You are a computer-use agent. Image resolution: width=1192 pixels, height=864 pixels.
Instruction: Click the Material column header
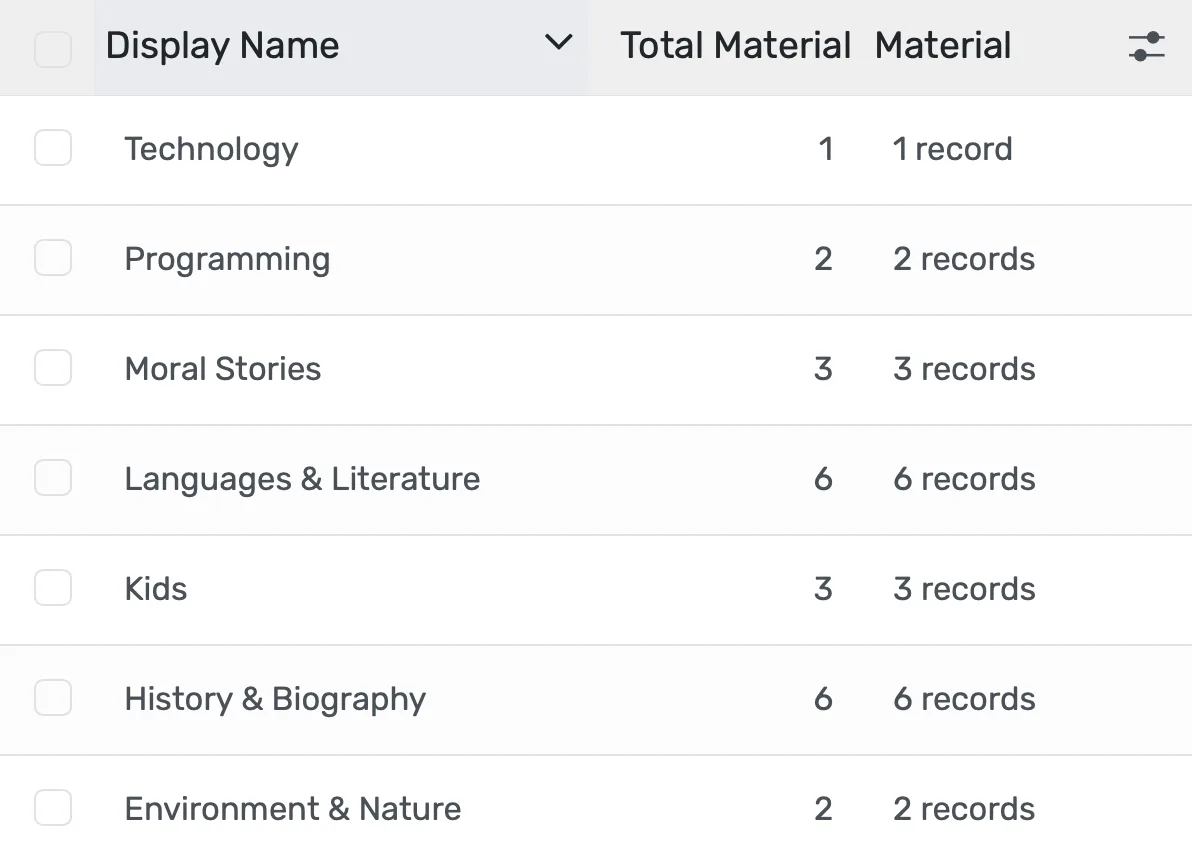(x=943, y=45)
